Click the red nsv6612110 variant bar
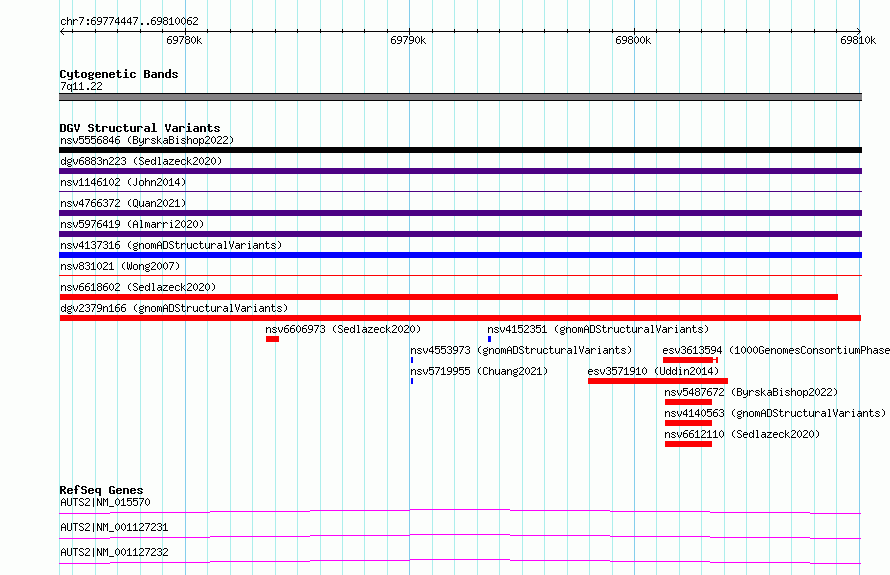This screenshot has width=890, height=575. click(x=688, y=444)
